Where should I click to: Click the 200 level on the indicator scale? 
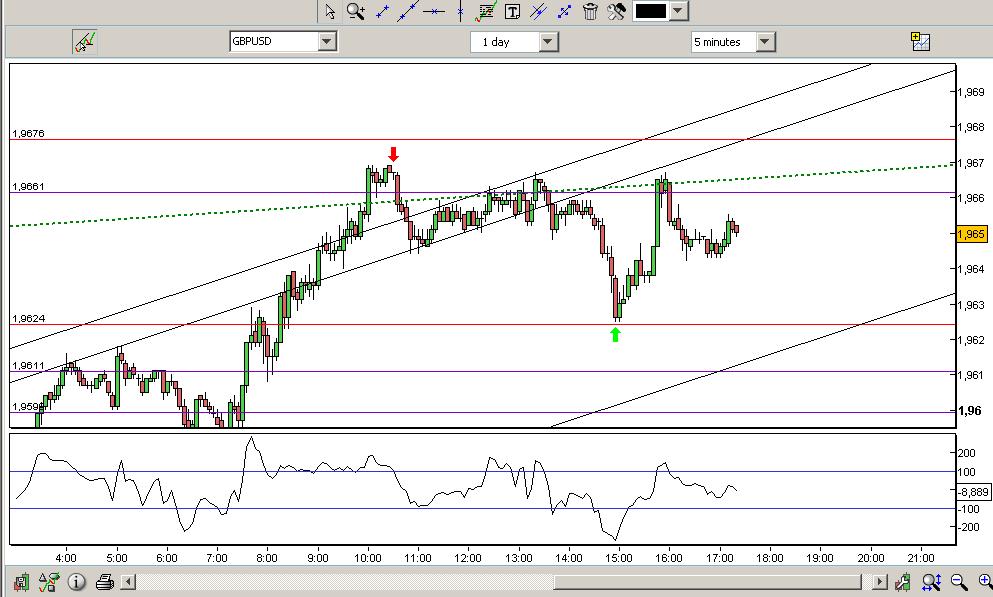pyautogui.click(x=966, y=453)
